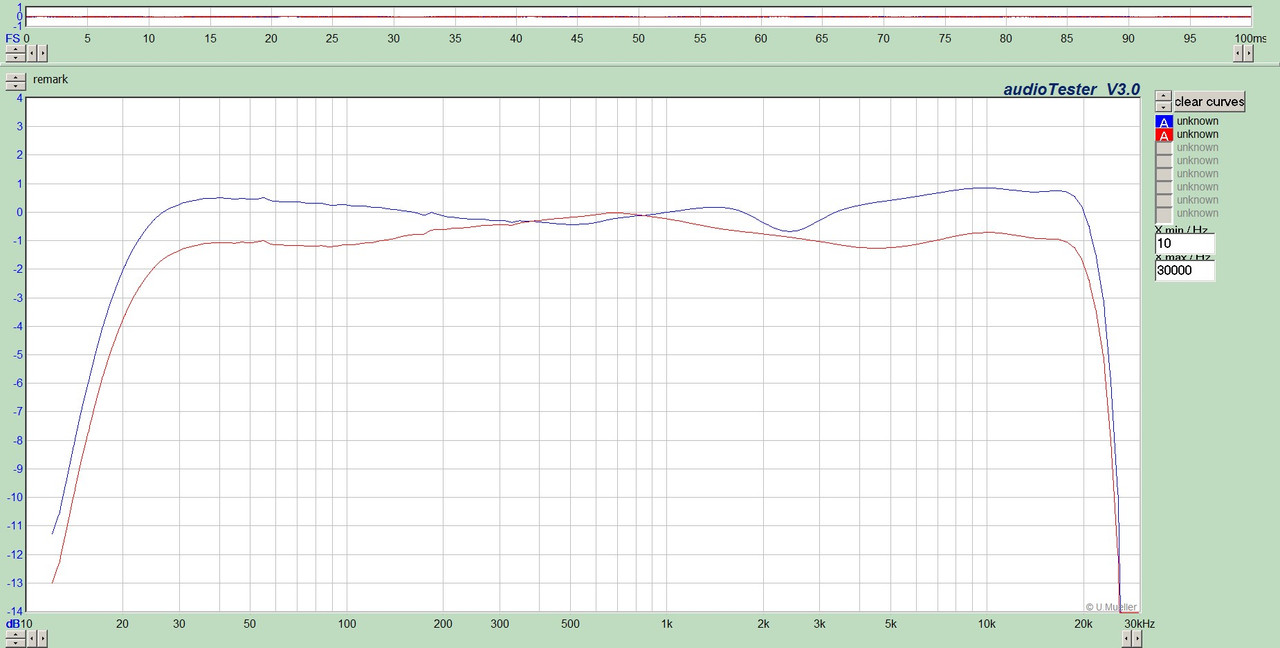The height and width of the screenshot is (648, 1280).
Task: Click the 30kHz axis end label
Action: click(x=1139, y=624)
